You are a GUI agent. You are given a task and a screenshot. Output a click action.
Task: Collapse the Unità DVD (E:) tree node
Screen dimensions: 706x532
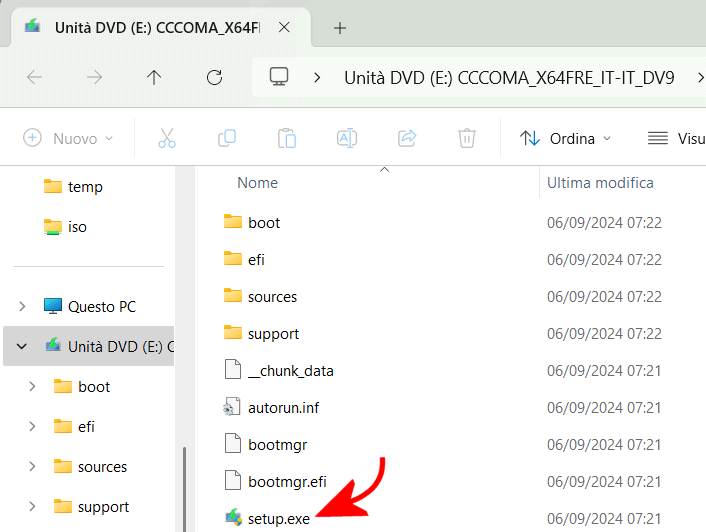(22, 347)
